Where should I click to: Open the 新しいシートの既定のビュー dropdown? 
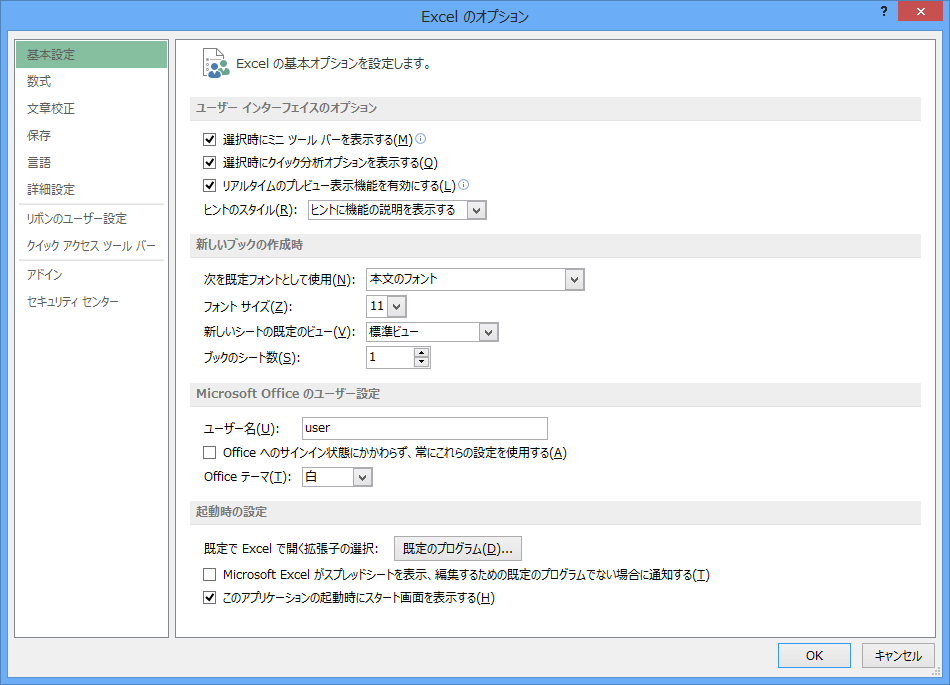point(488,332)
